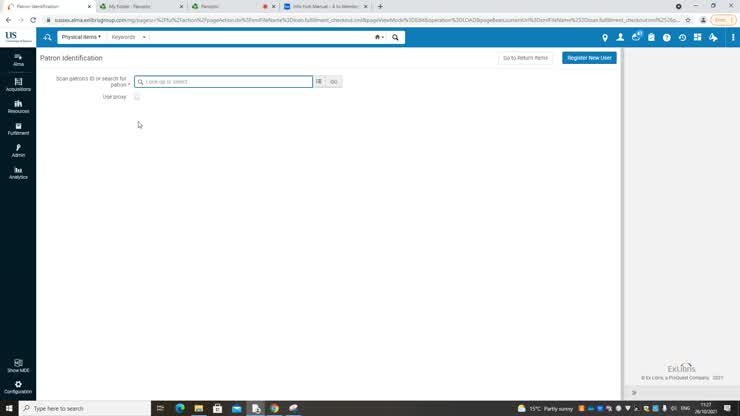Expand the Physical items search type dropdown
The height and width of the screenshot is (416, 740).
click(x=81, y=37)
